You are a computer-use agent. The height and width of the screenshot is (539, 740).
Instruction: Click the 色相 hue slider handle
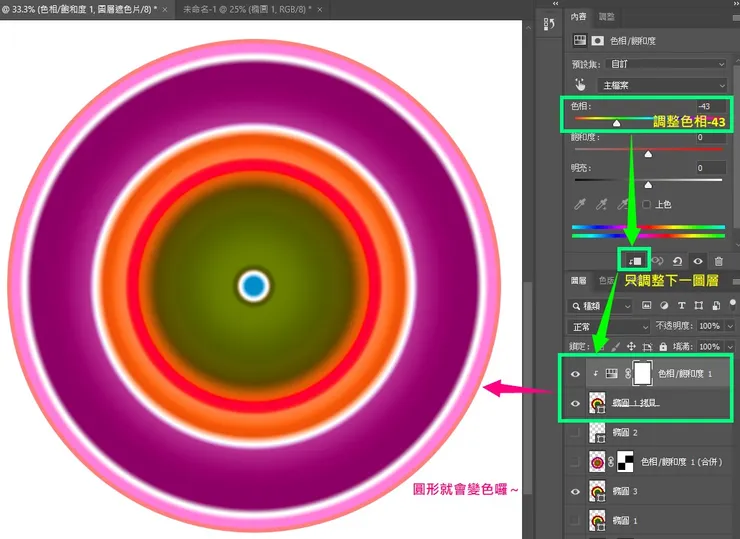(616, 123)
